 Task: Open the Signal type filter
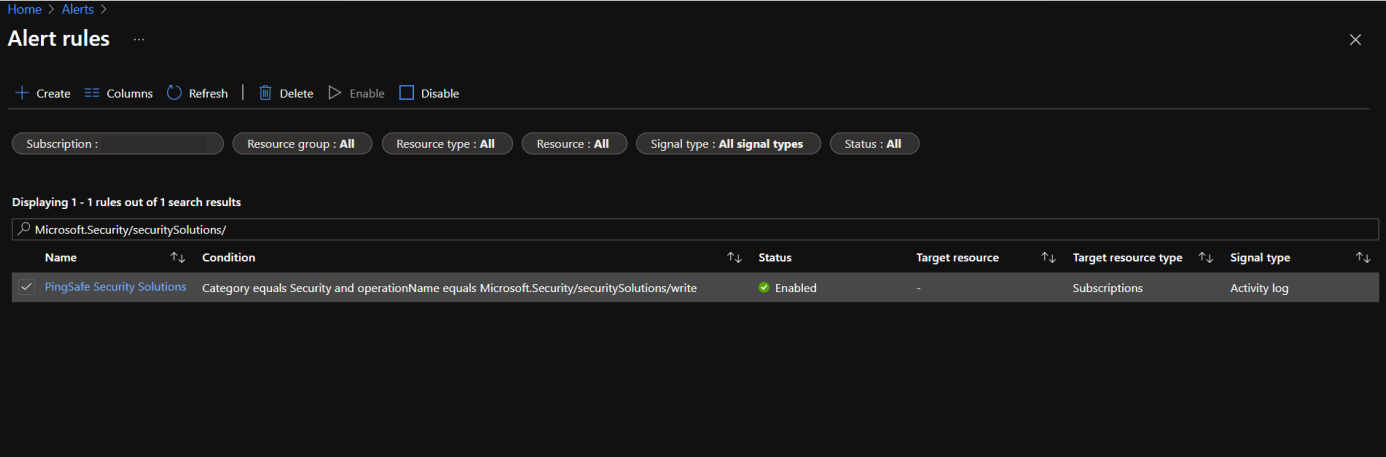[727, 144]
